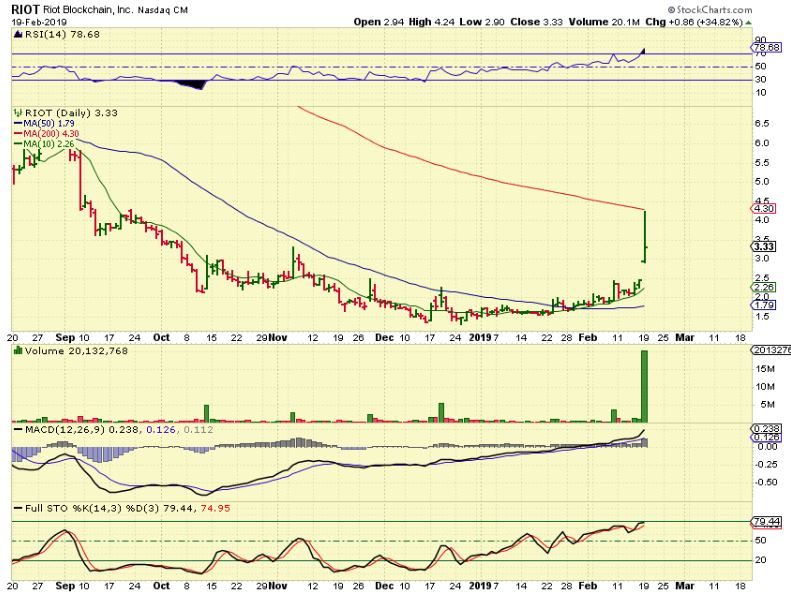791x598 pixels.
Task: Click the 4.30 price axis tag
Action: (763, 208)
